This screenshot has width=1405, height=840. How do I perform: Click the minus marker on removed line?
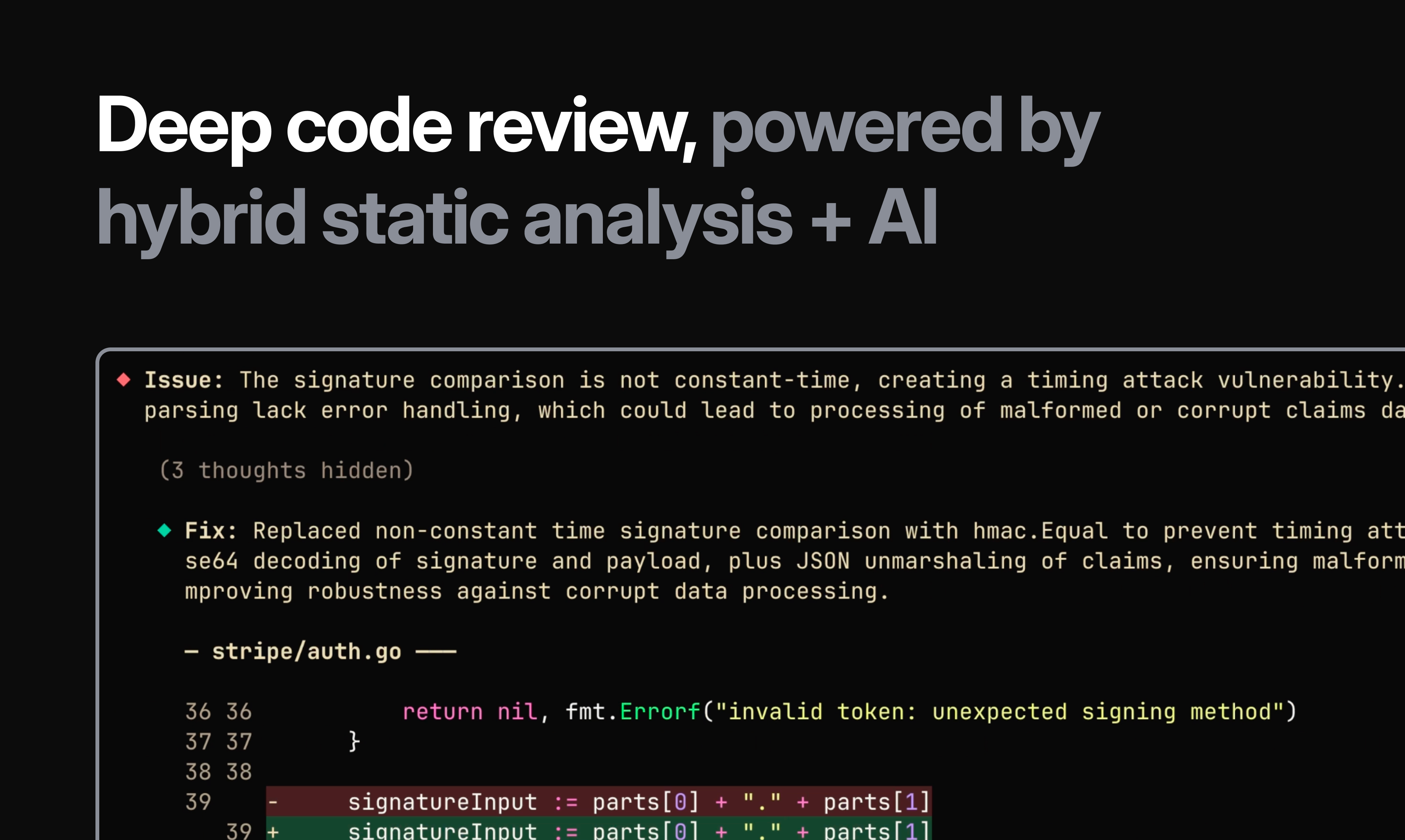click(x=273, y=801)
